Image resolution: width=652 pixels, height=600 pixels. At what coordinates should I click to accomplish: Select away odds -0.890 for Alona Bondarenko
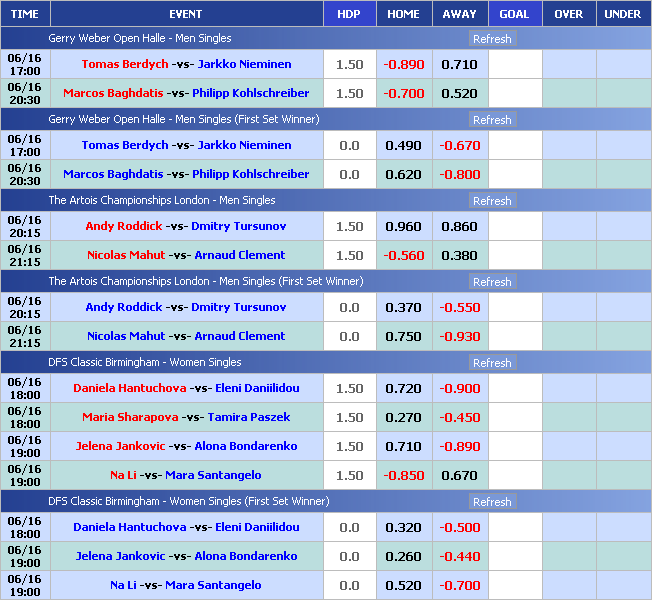coord(459,446)
